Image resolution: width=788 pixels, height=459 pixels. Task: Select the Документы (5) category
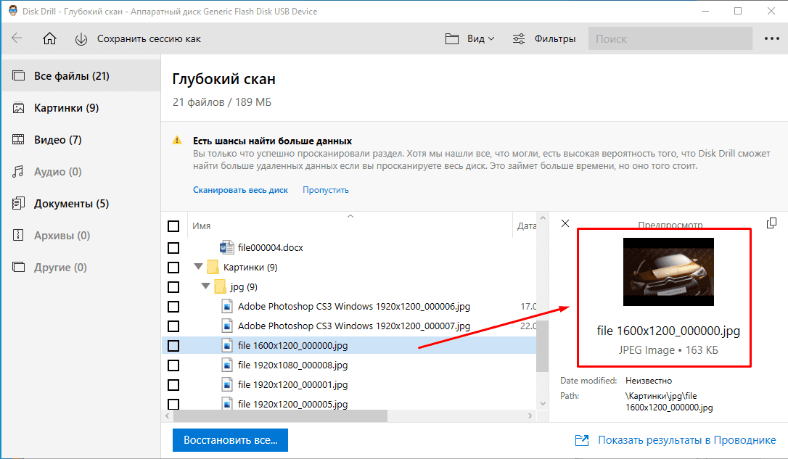click(70, 204)
